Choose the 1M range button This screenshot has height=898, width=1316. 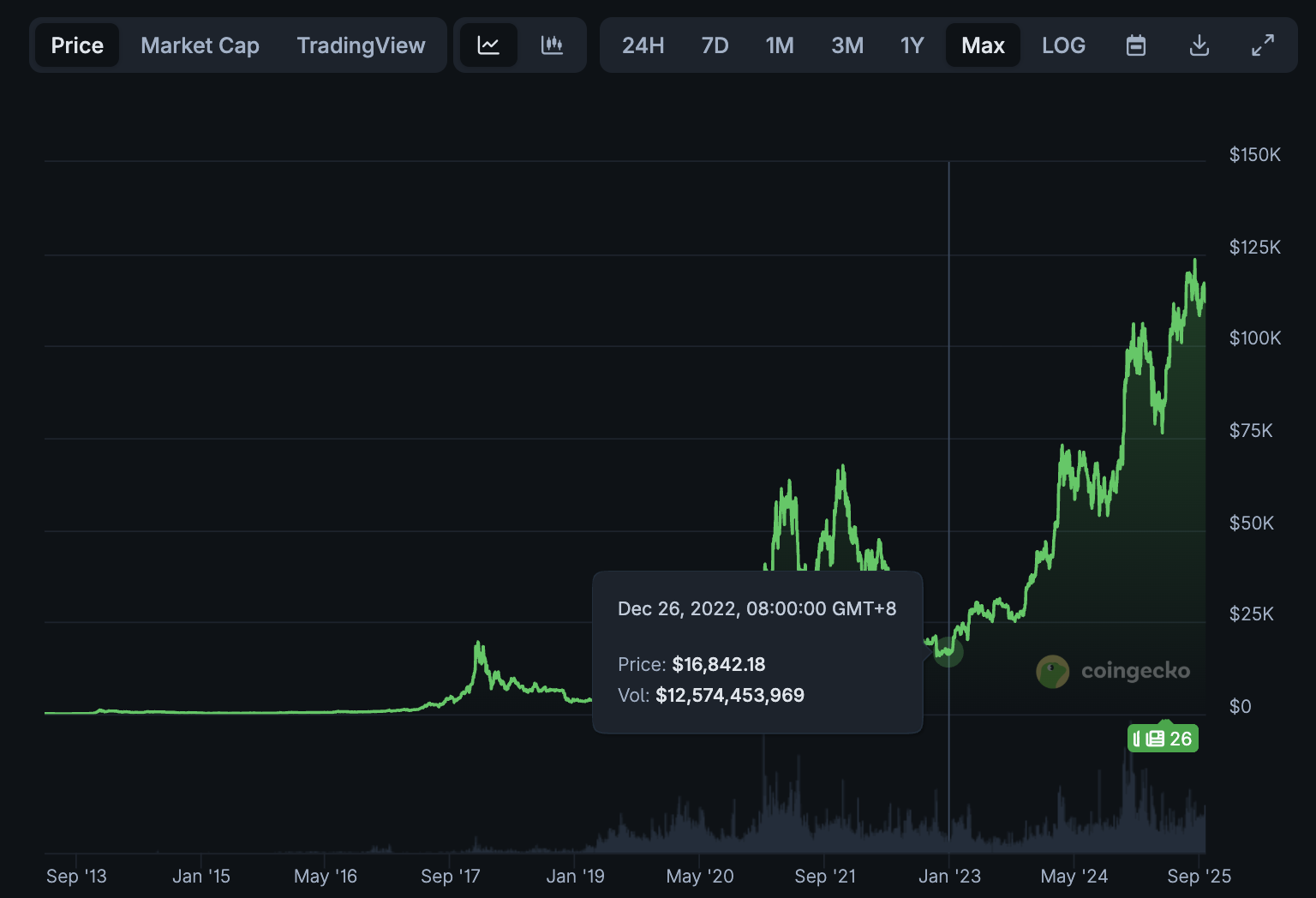pyautogui.click(x=780, y=45)
